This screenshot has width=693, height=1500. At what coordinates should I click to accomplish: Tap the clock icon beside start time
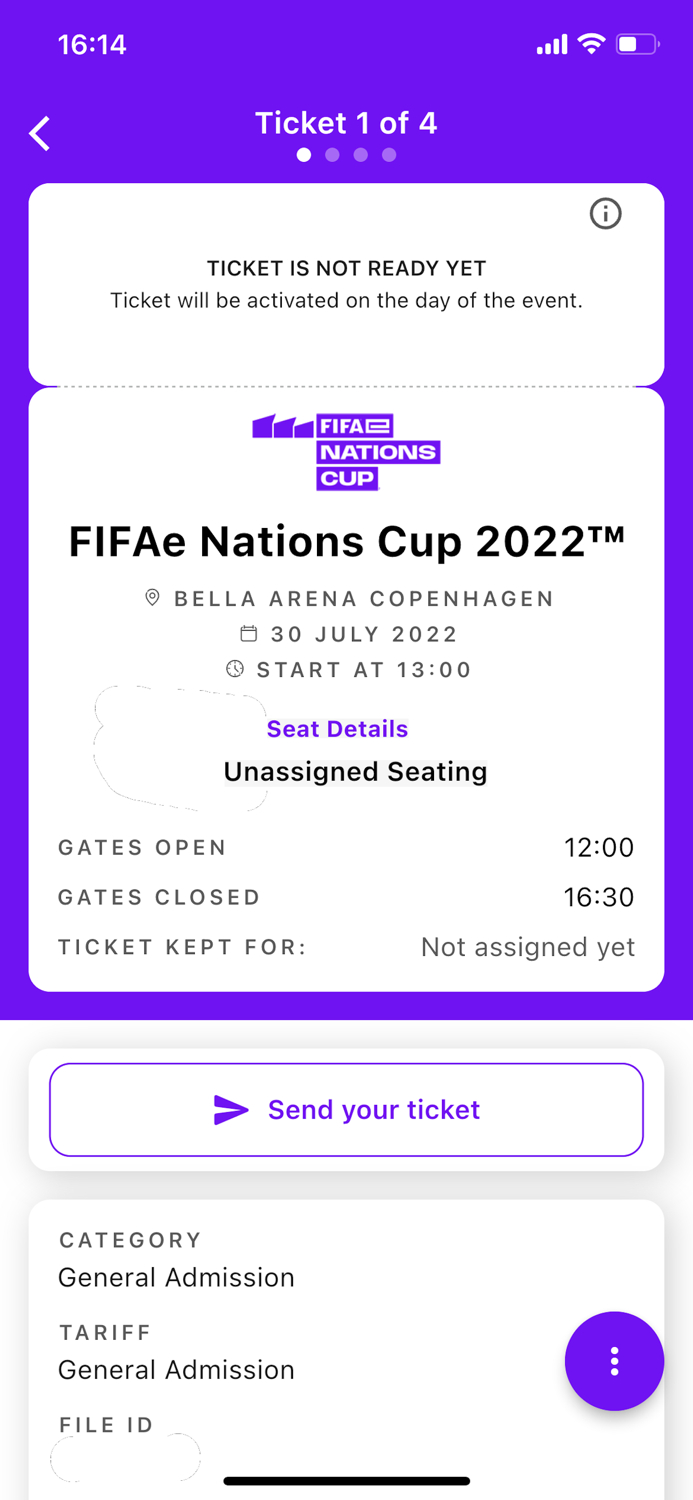[x=235, y=669]
